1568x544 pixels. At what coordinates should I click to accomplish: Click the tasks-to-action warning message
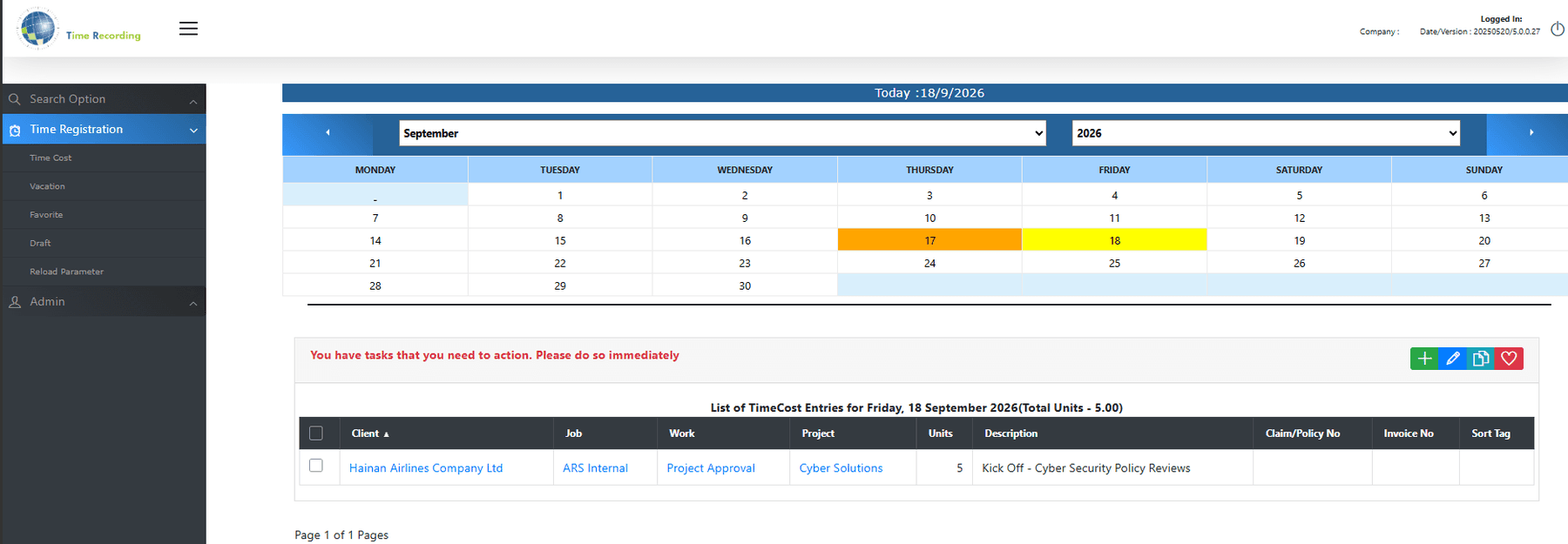[495, 355]
